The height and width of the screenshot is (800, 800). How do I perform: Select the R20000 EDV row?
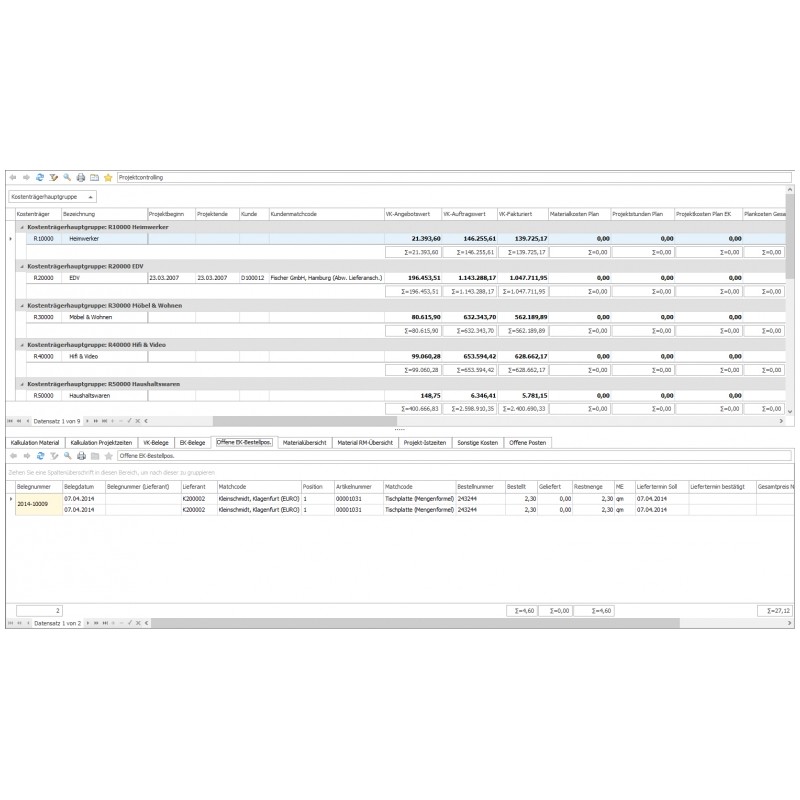(406, 278)
